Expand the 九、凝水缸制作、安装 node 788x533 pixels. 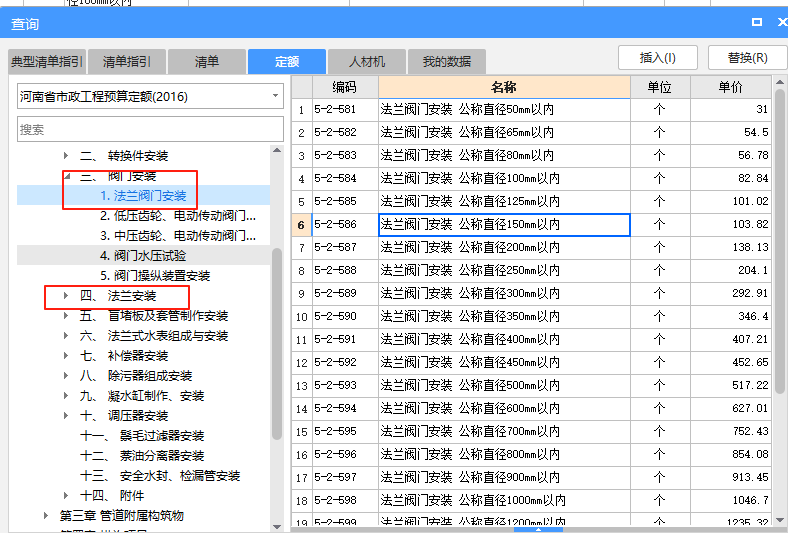[66, 395]
